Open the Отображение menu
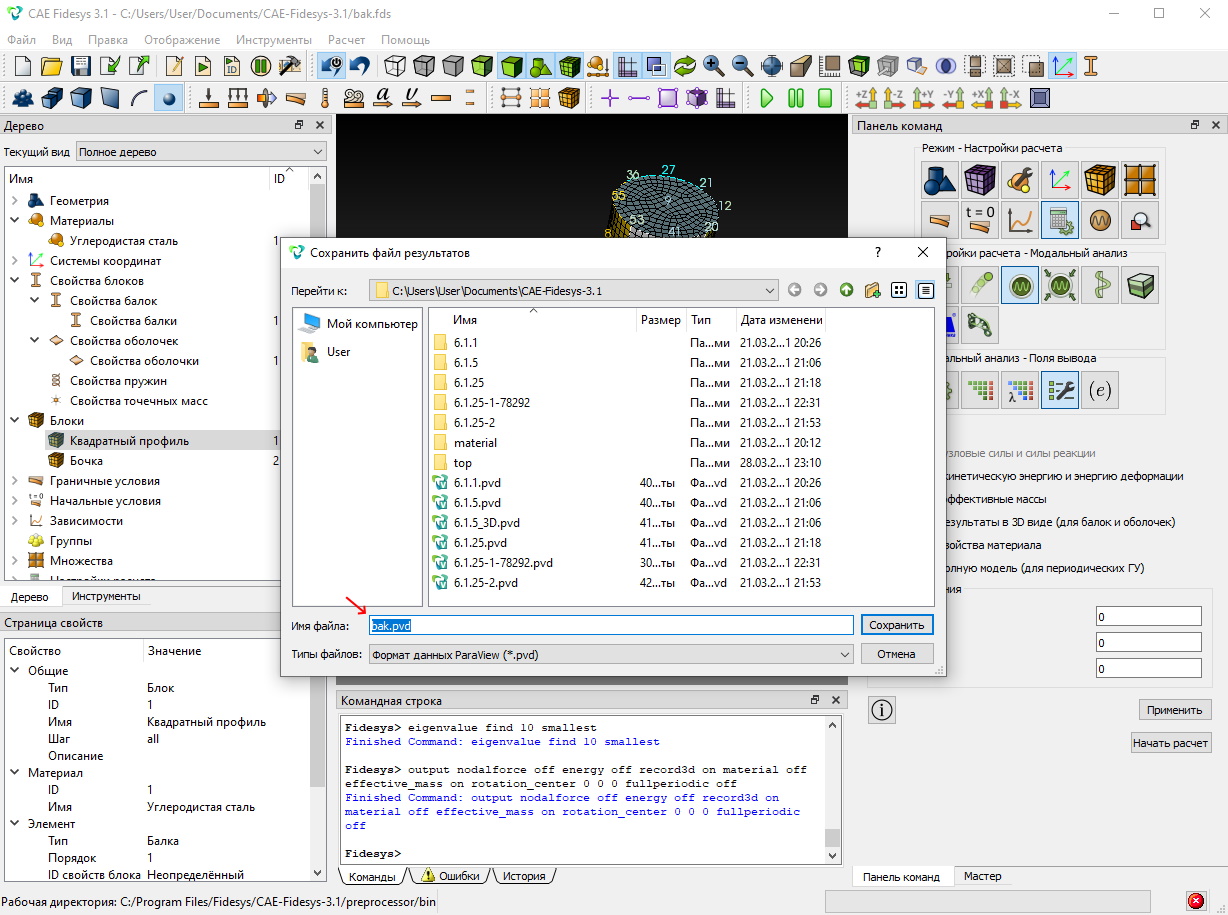 (x=182, y=40)
